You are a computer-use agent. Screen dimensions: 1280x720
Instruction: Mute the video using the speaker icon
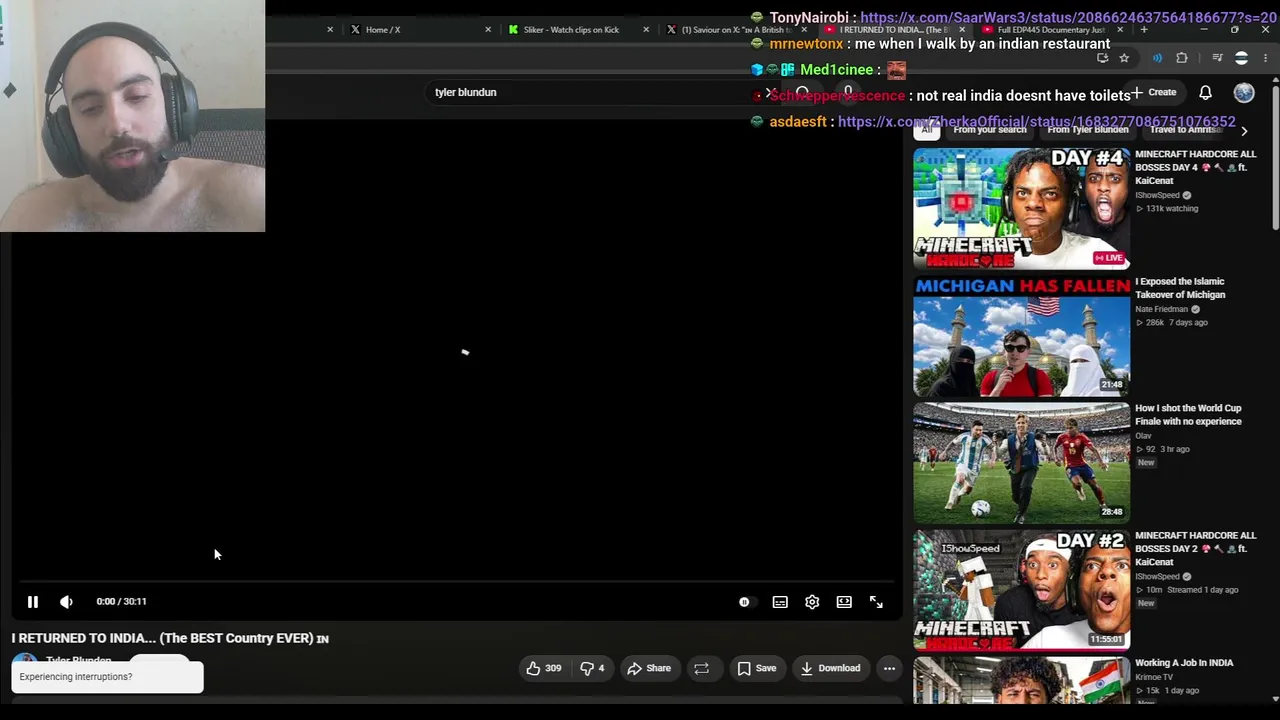click(x=66, y=602)
